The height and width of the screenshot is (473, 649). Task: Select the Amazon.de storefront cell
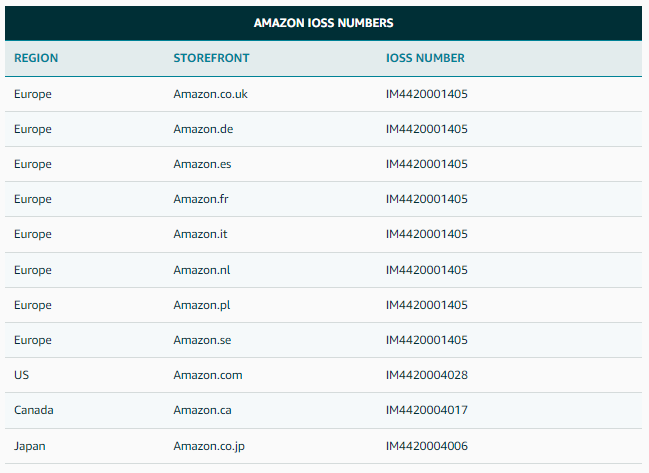pos(203,129)
